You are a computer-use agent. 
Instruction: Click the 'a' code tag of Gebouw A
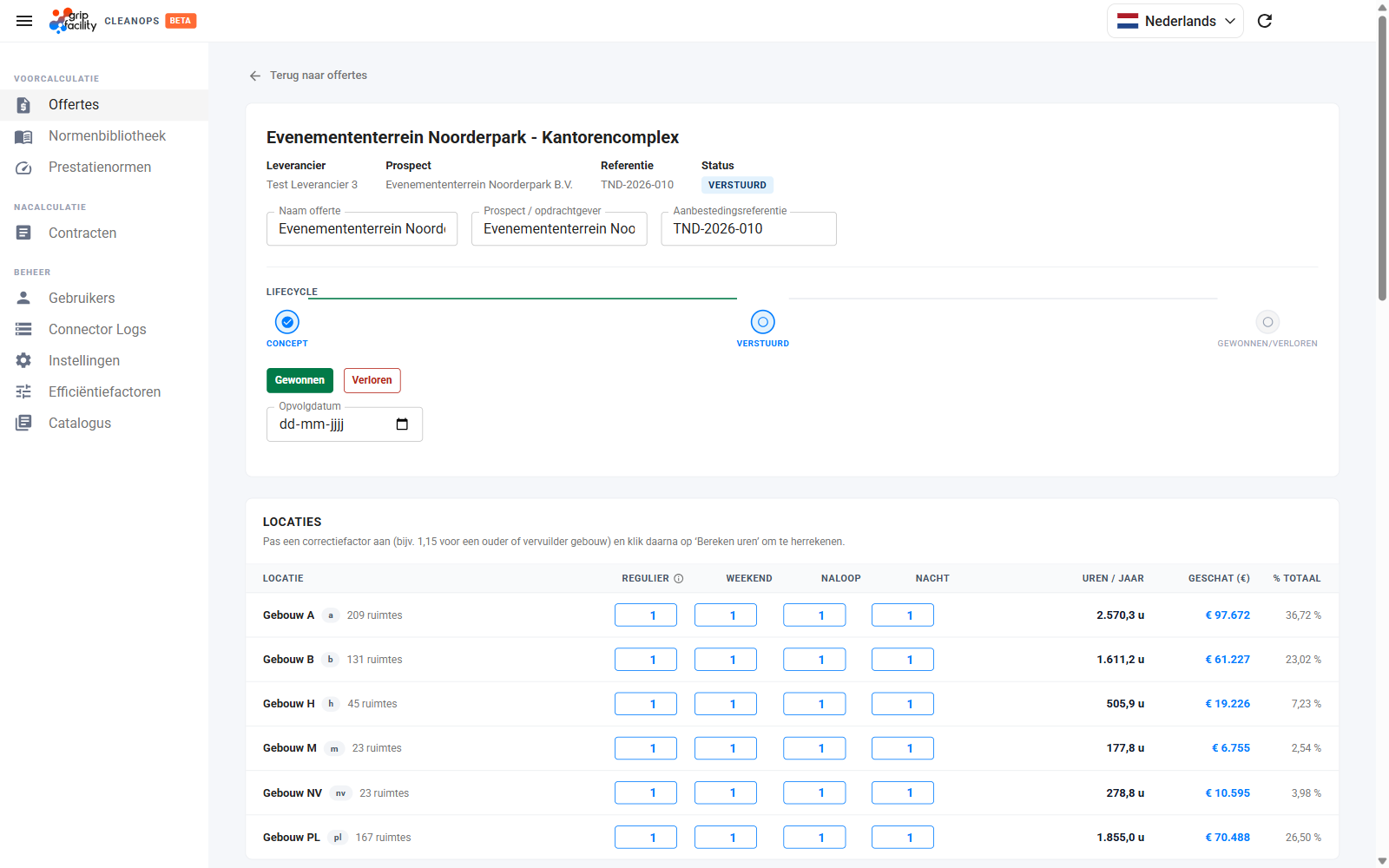pyautogui.click(x=330, y=615)
